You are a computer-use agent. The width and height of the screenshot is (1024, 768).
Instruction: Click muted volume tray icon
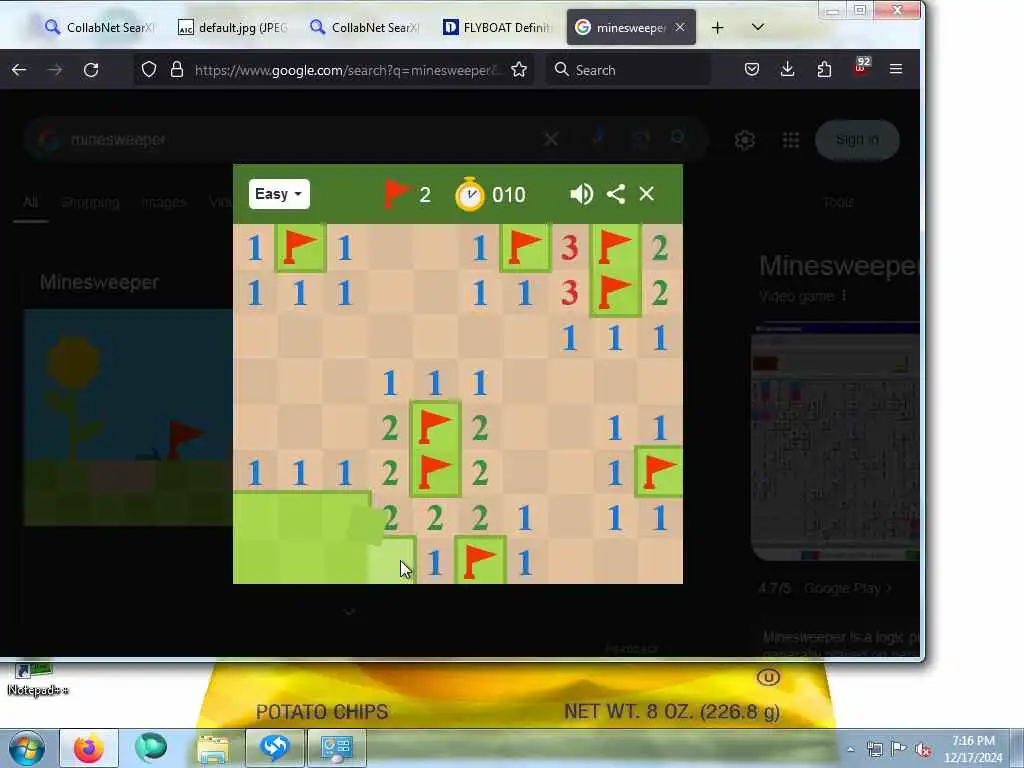click(x=923, y=749)
